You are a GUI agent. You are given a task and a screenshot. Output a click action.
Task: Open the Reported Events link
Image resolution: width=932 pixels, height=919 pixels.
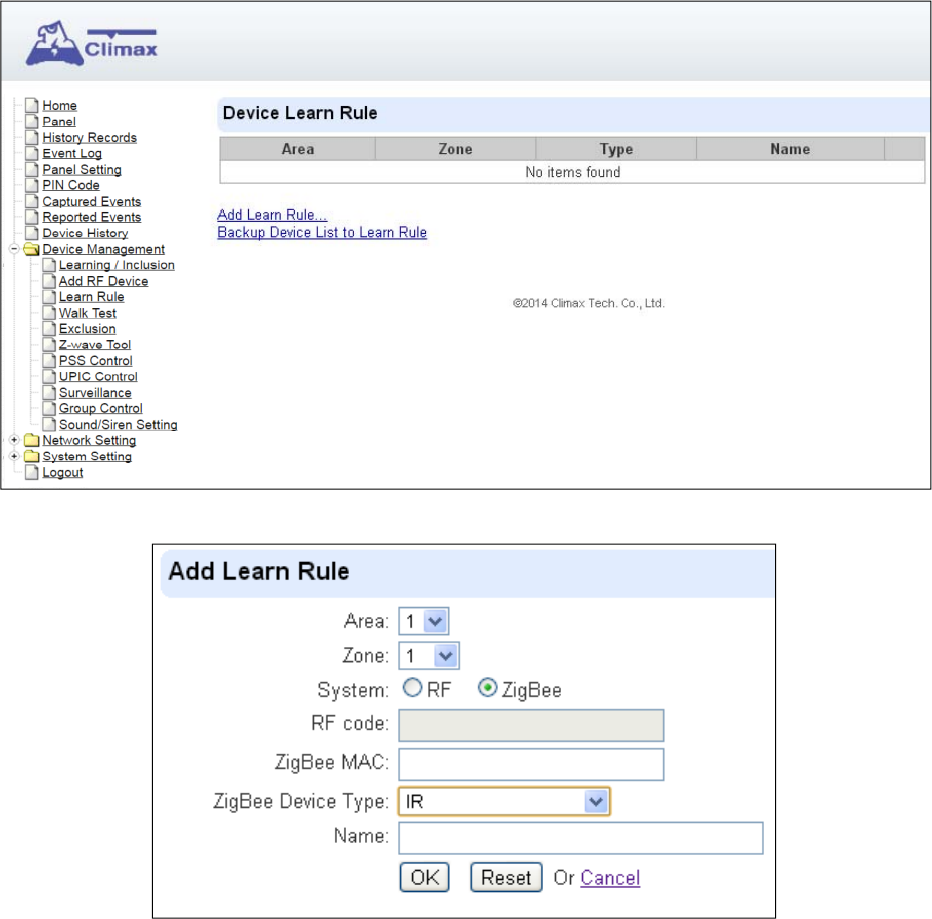click(92, 217)
